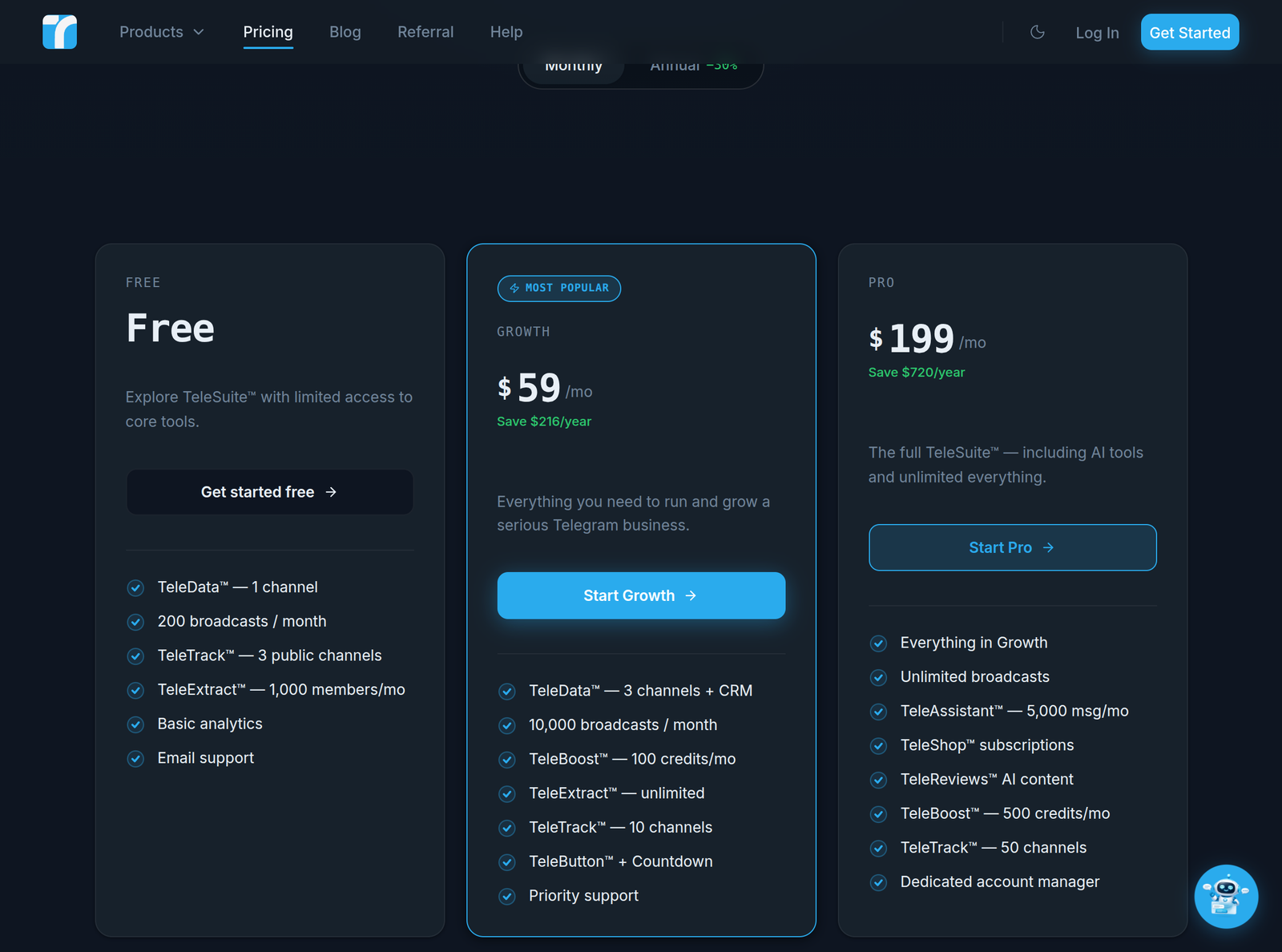Open the Blog page
This screenshot has width=1282, height=952.
[x=345, y=32]
